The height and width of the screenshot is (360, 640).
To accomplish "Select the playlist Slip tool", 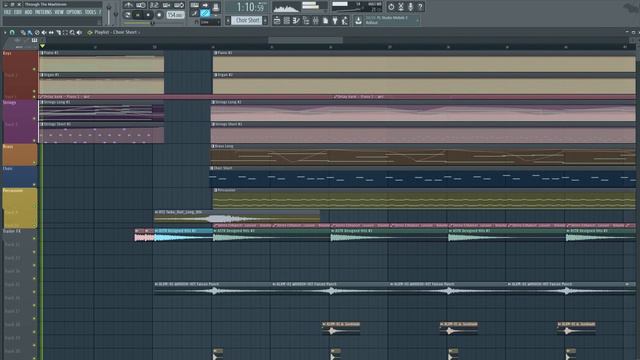I will 51,32.
